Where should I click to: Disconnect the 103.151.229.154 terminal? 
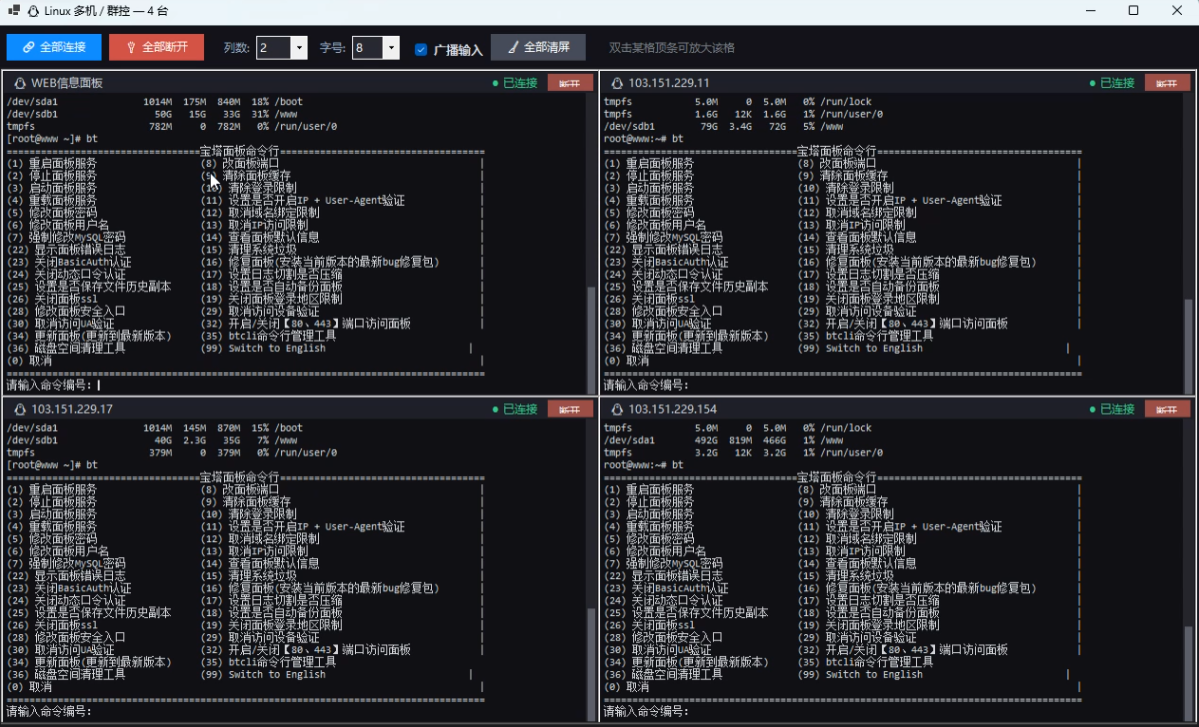[1167, 410]
